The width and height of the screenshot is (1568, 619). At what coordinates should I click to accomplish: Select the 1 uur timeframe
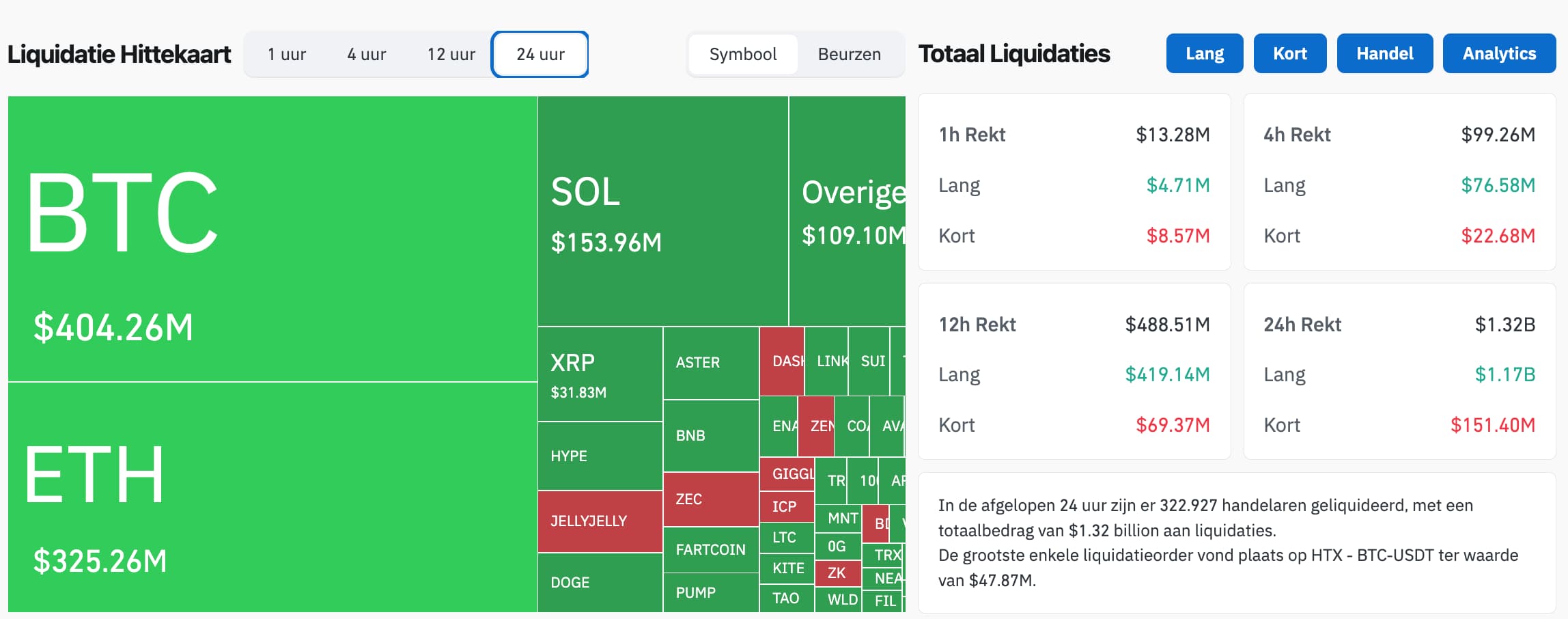pyautogui.click(x=287, y=54)
